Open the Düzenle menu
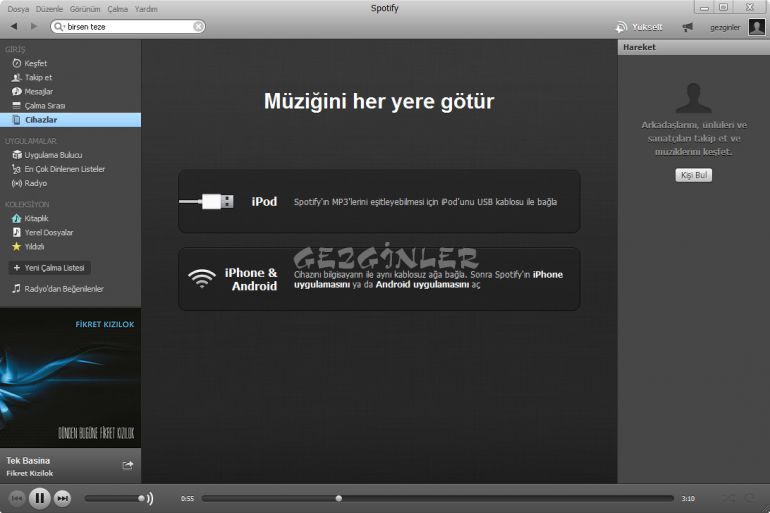The width and height of the screenshot is (770, 513). (x=49, y=9)
